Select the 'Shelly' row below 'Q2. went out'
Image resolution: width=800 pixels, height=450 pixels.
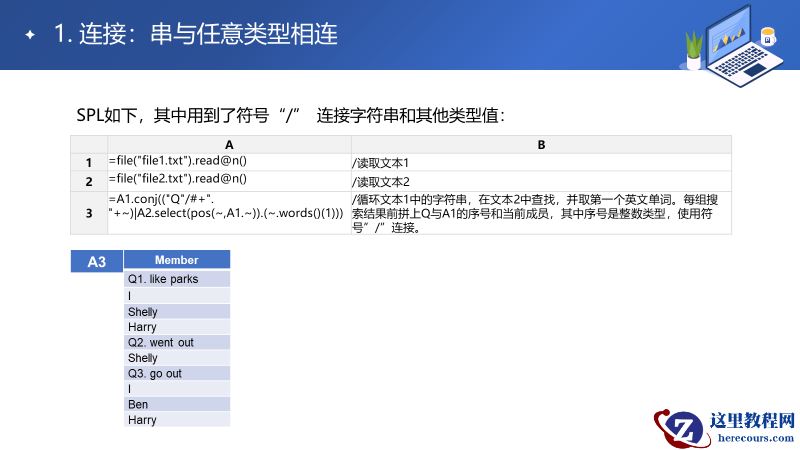pos(177,357)
